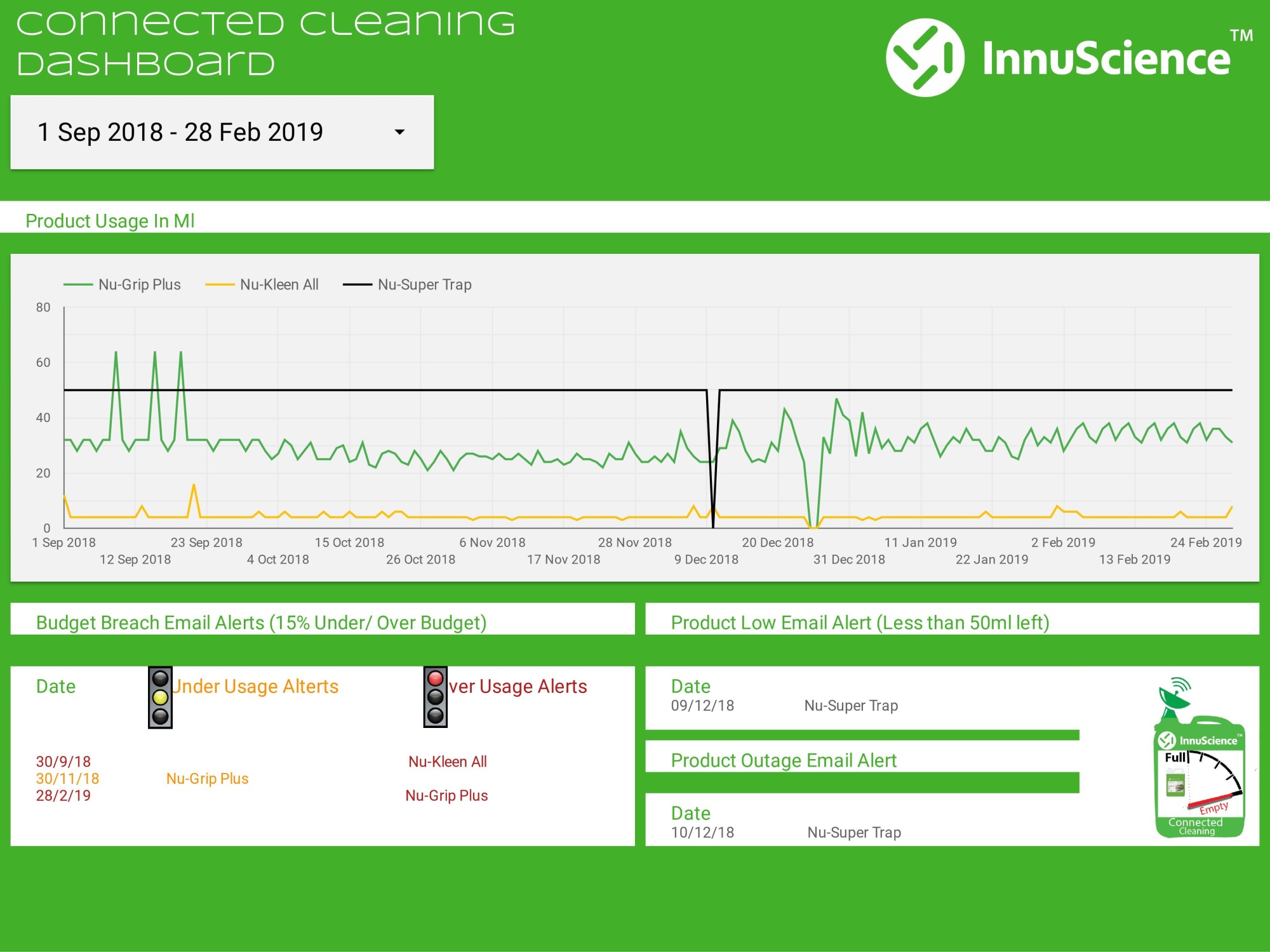This screenshot has width=1270, height=952.
Task: Click the 9 Dec 2018 axis label
Action: click(x=706, y=560)
